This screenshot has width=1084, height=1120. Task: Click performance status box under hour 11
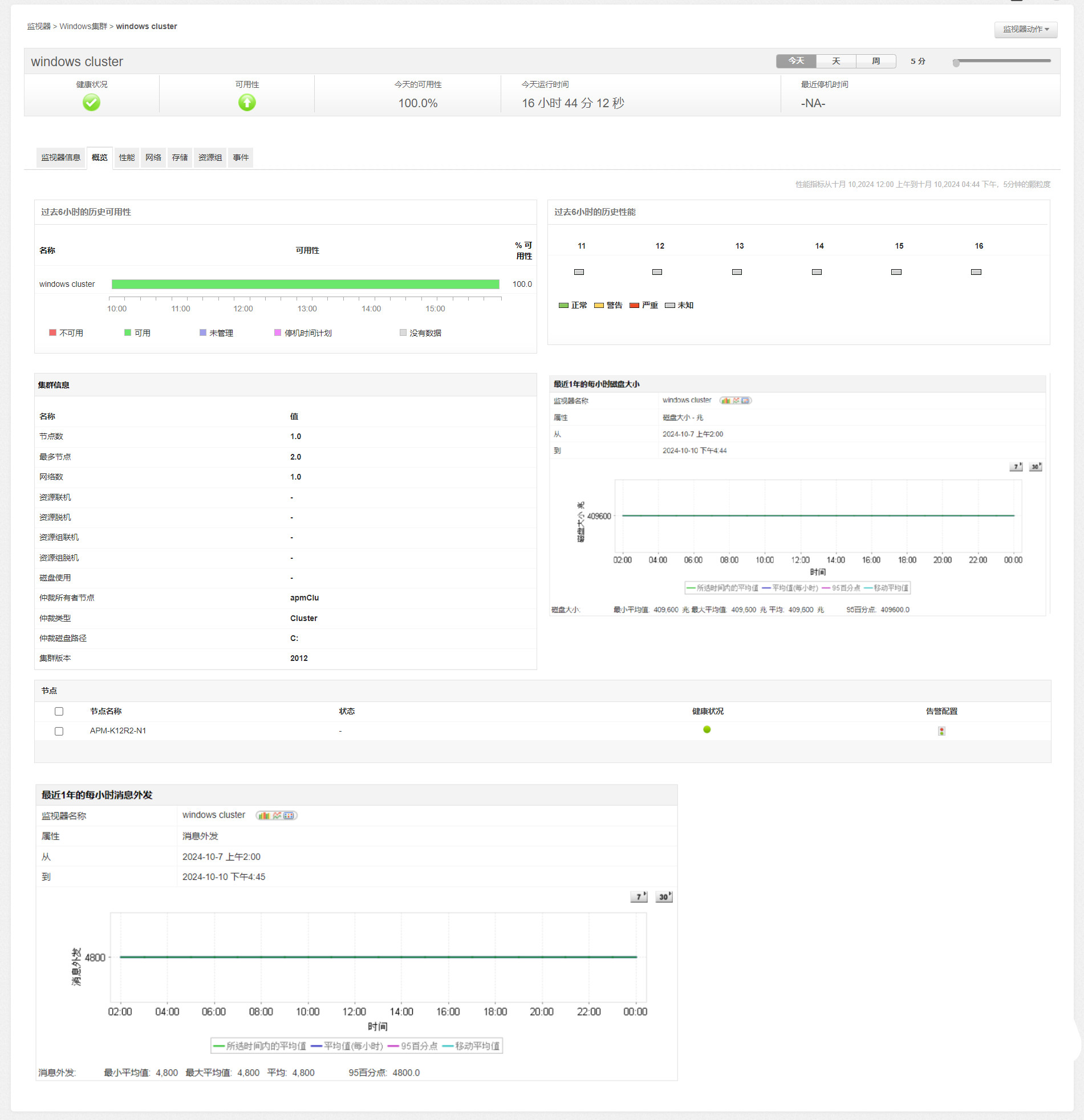(x=579, y=272)
